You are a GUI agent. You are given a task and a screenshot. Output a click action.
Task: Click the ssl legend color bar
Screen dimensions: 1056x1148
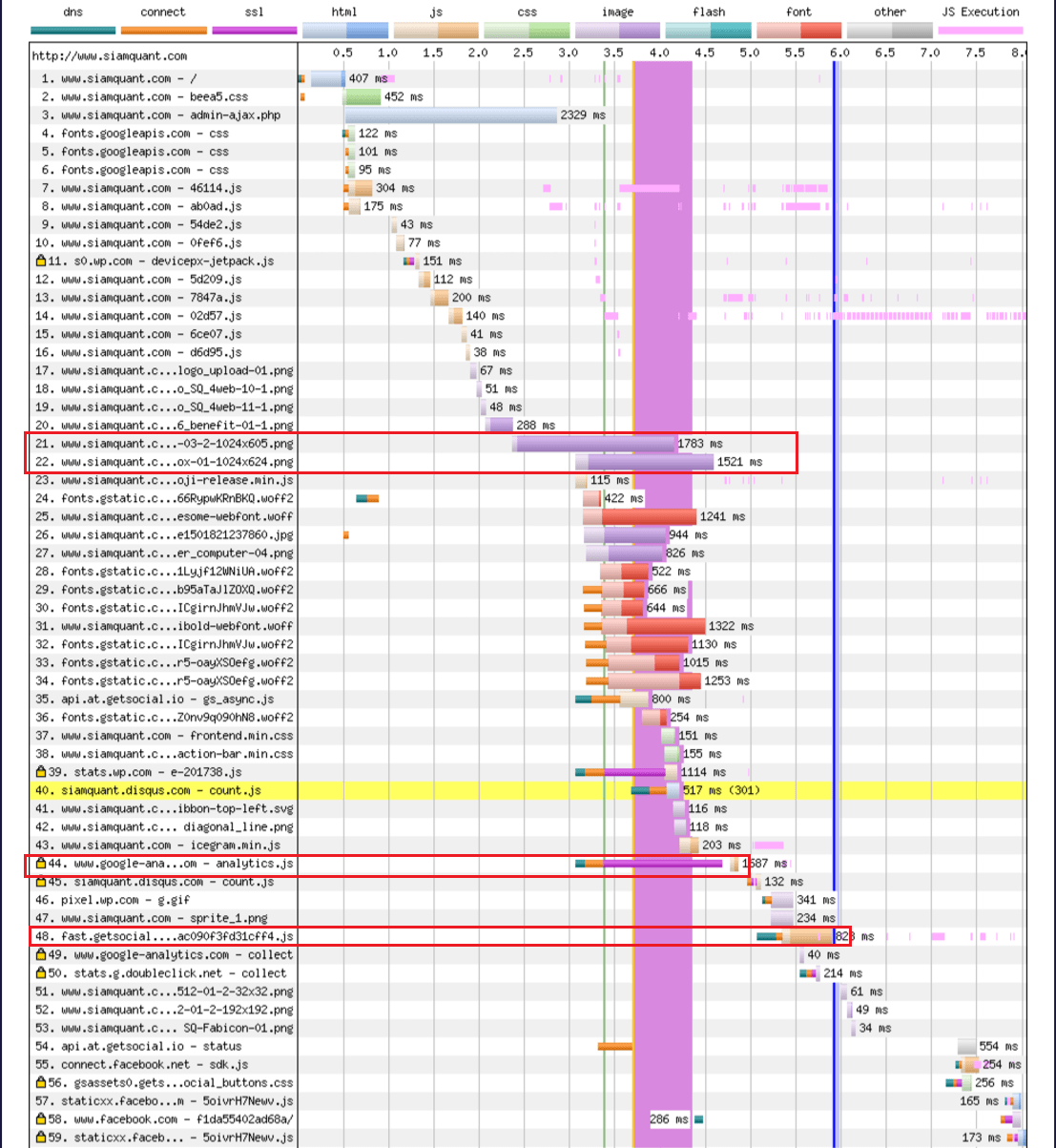click(254, 31)
